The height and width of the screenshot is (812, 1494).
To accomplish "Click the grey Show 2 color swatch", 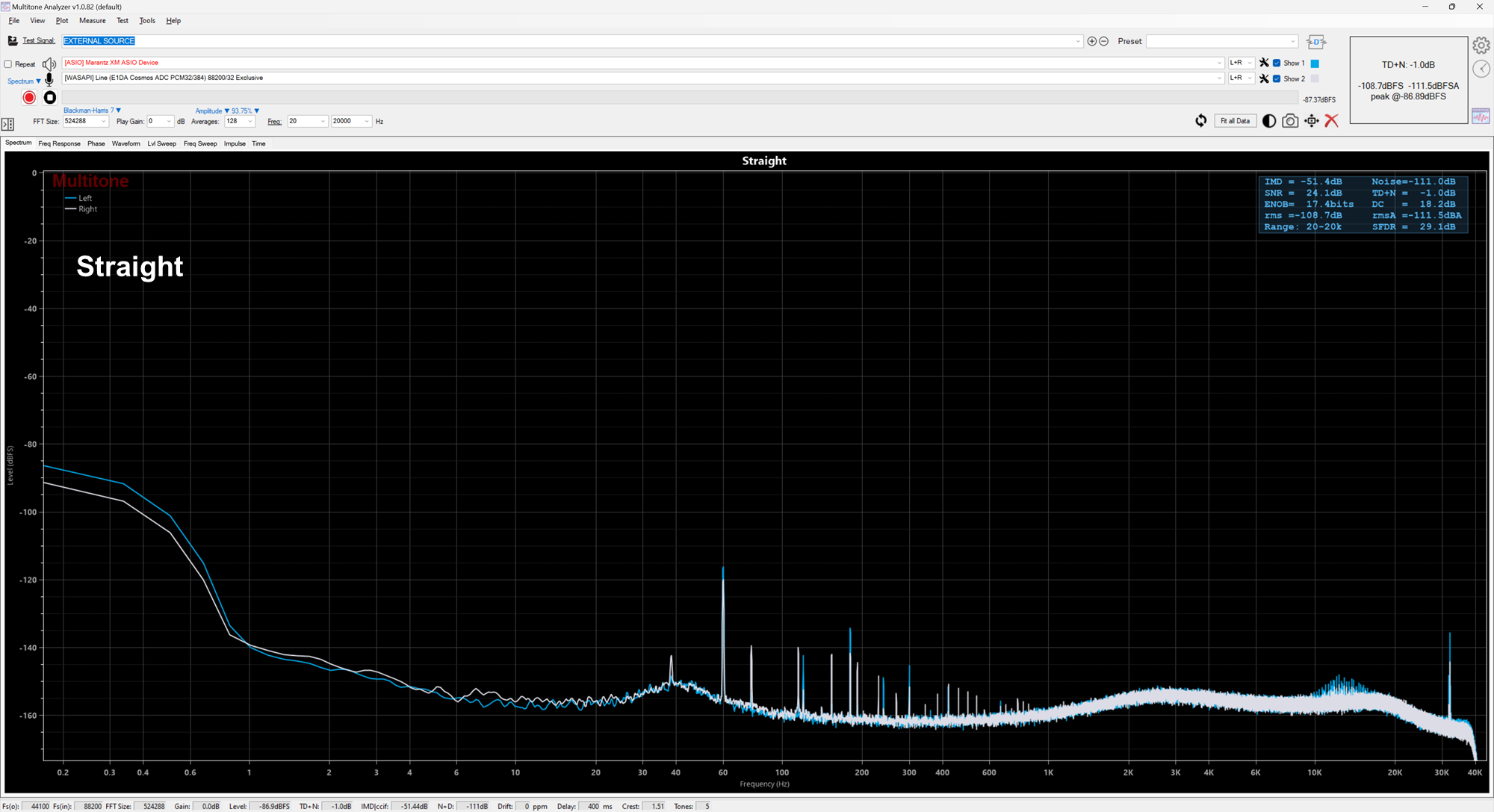I will click(1315, 78).
